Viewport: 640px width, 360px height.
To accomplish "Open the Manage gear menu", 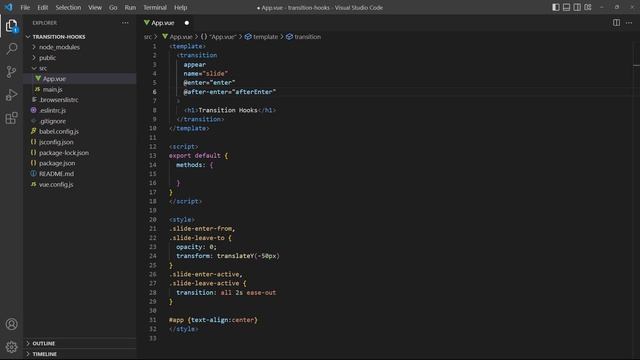I will point(11,347).
